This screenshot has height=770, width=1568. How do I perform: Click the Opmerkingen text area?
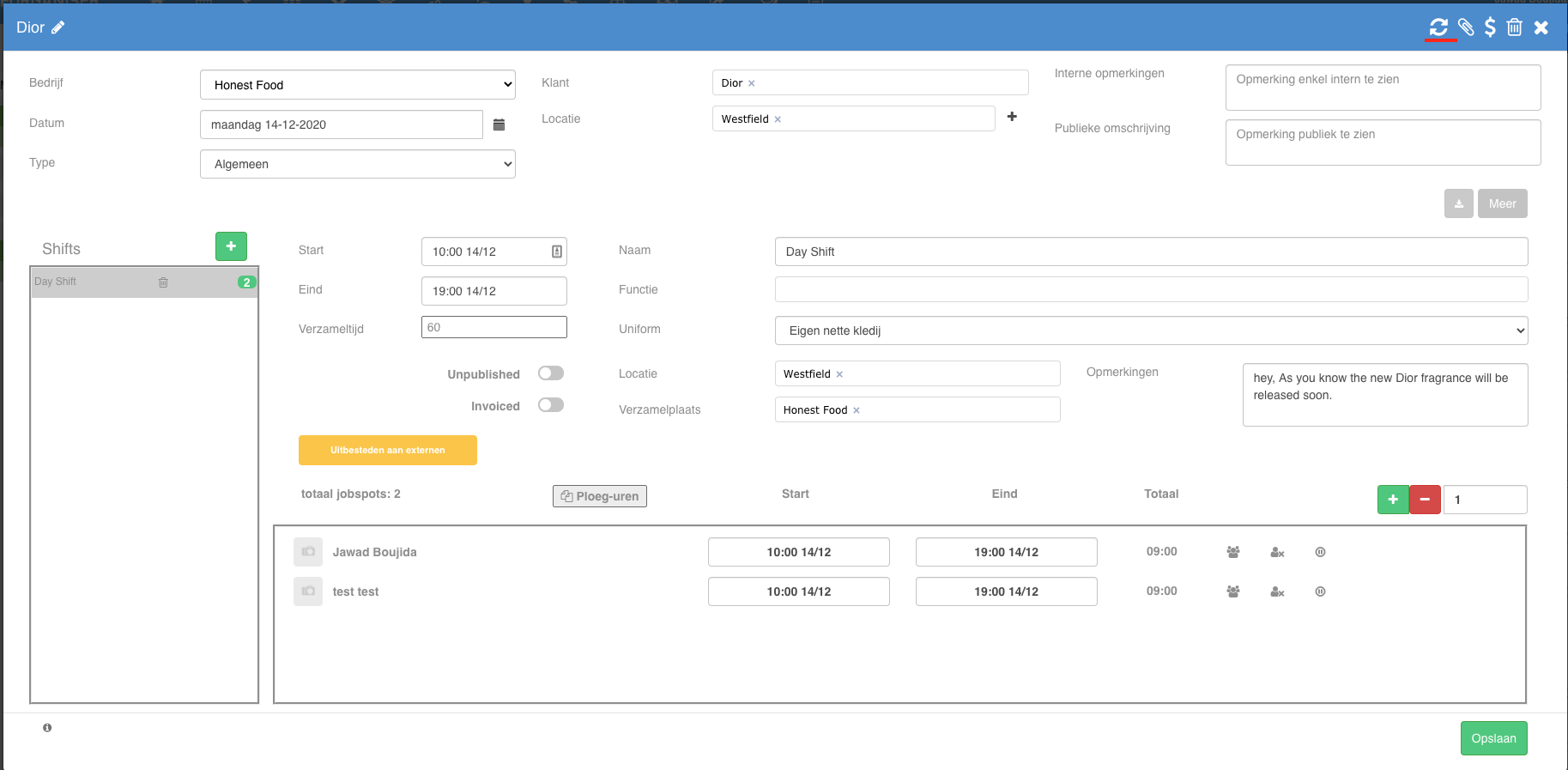click(1385, 395)
